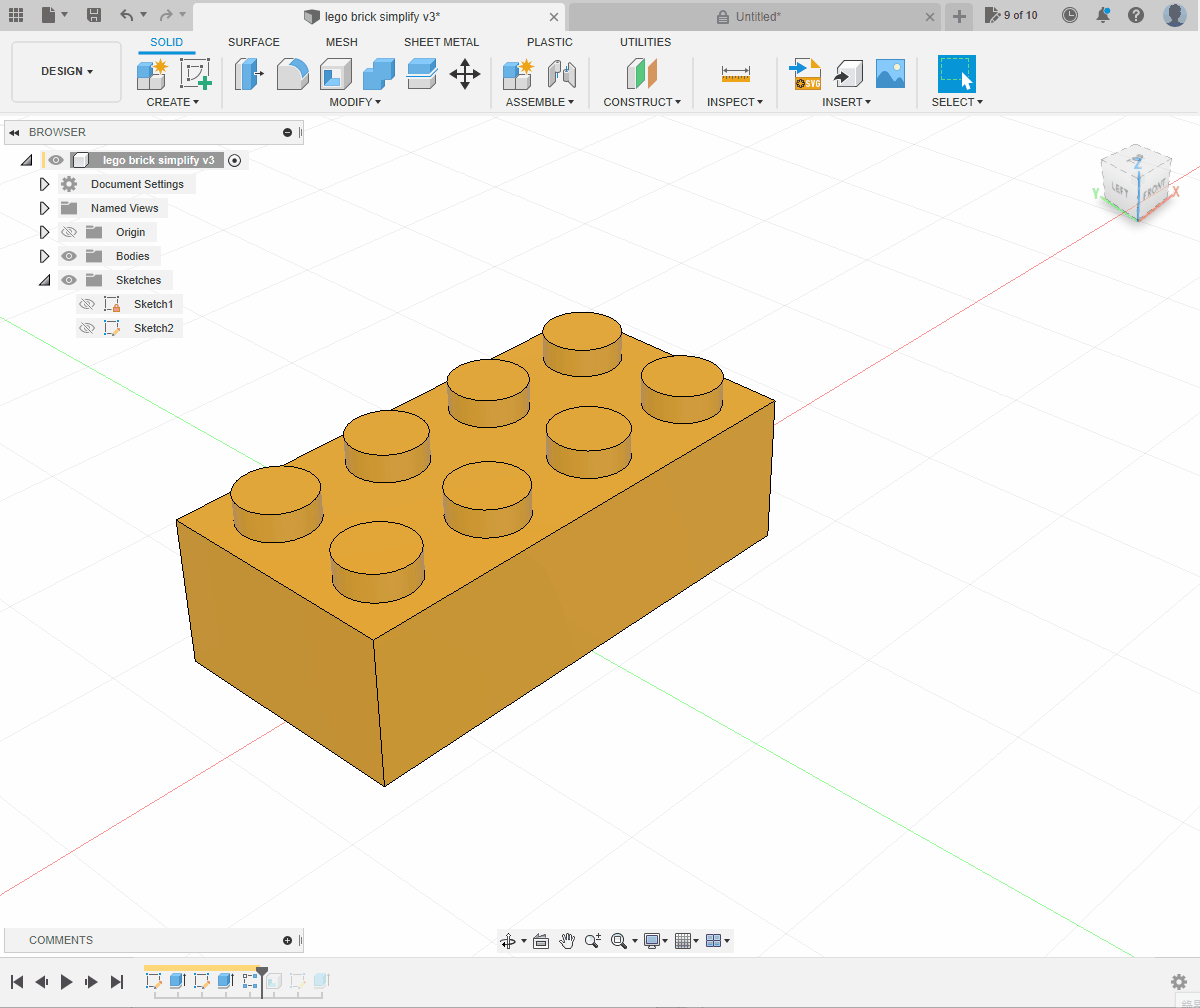Viewport: 1200px width, 1008px height.
Task: Click the Shell tool icon
Action: point(336,74)
